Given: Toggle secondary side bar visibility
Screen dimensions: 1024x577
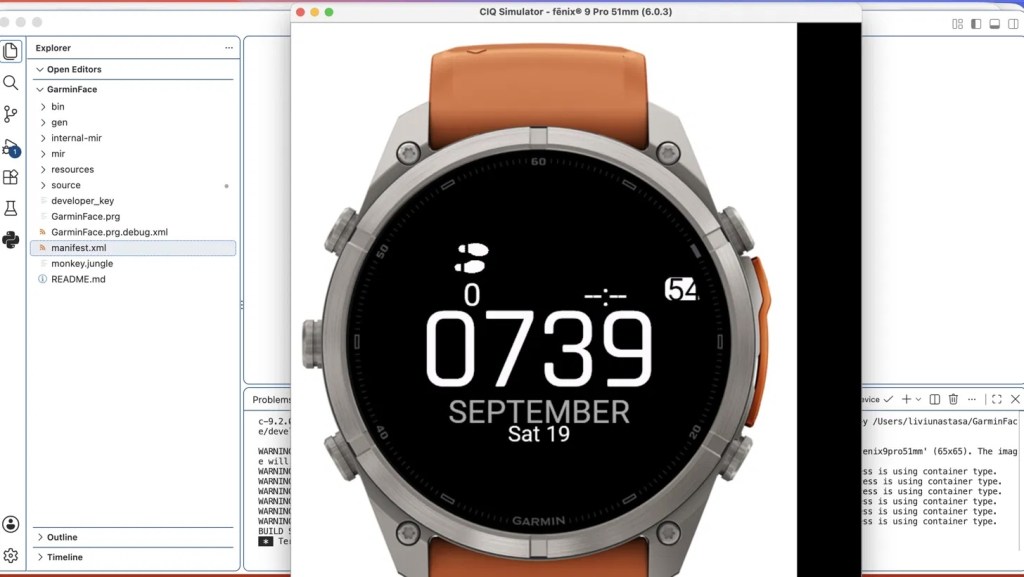Looking at the screenshot, I should (1013, 24).
